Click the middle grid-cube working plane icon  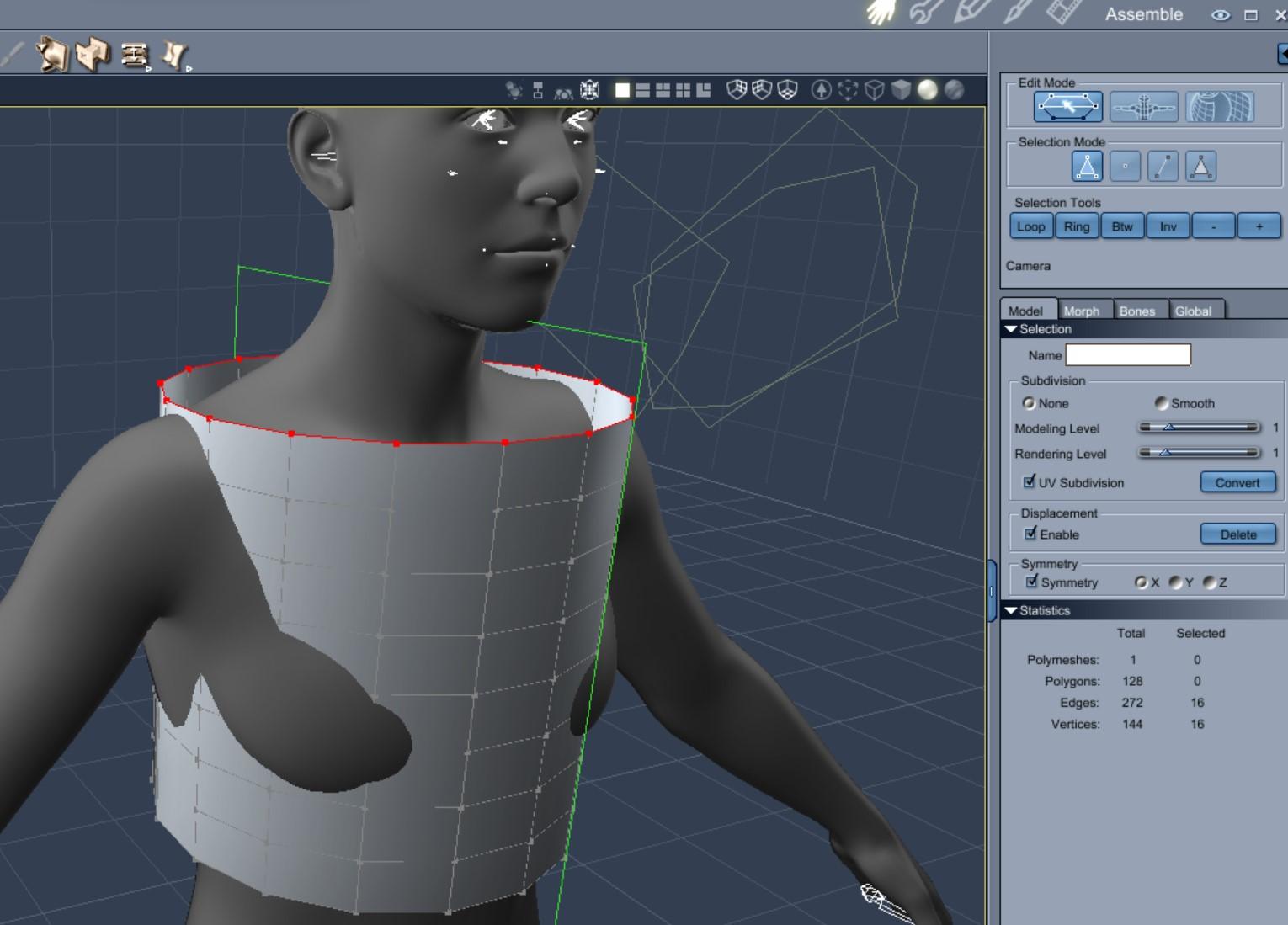(762, 90)
